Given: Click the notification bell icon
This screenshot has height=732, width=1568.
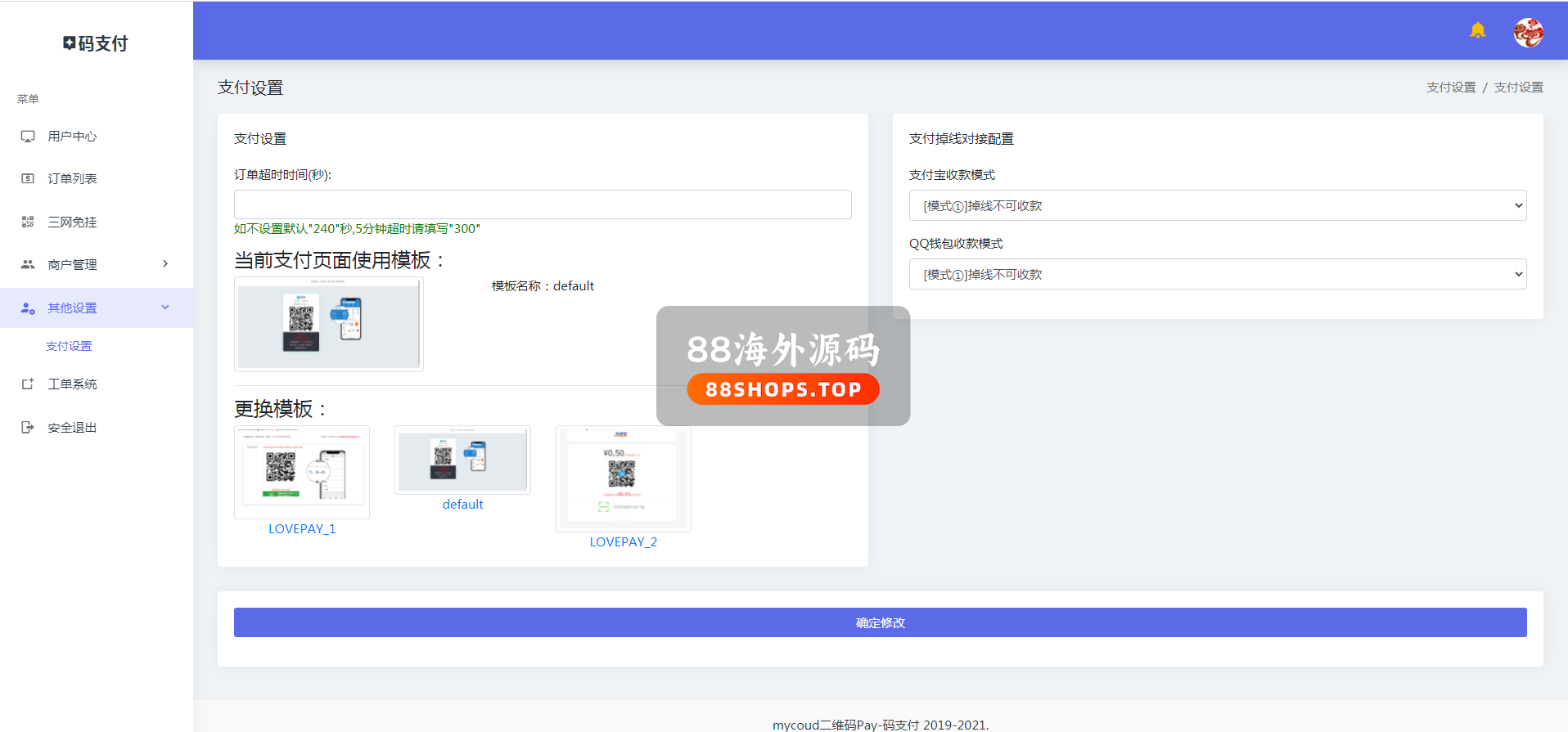Looking at the screenshot, I should click(x=1477, y=31).
